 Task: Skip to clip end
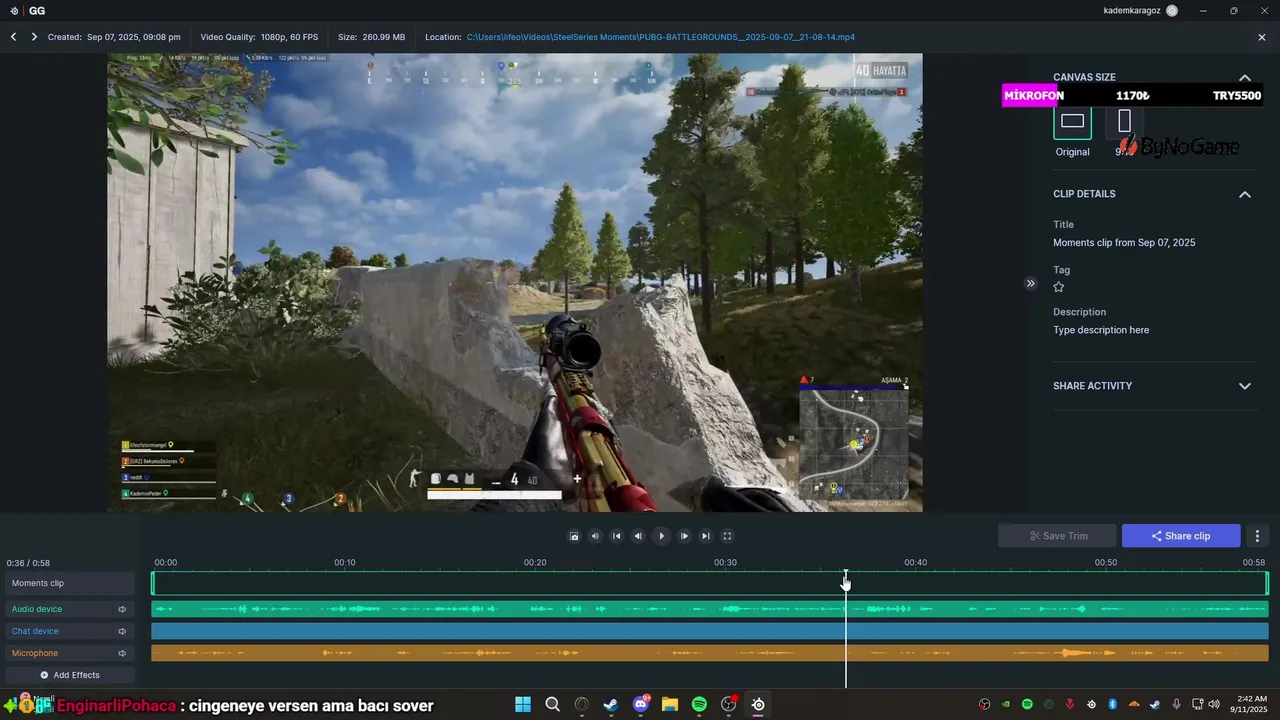(706, 536)
